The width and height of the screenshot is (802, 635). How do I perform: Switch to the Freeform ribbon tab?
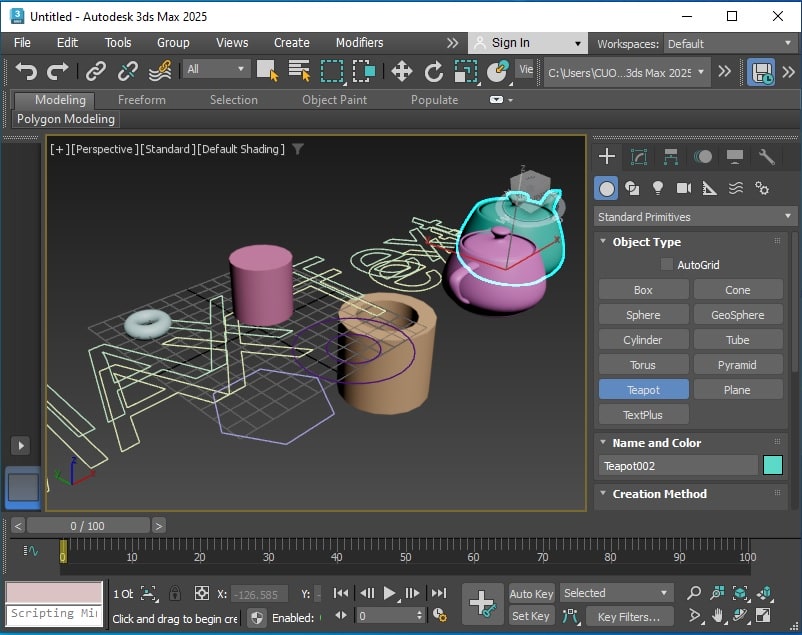[x=142, y=100]
